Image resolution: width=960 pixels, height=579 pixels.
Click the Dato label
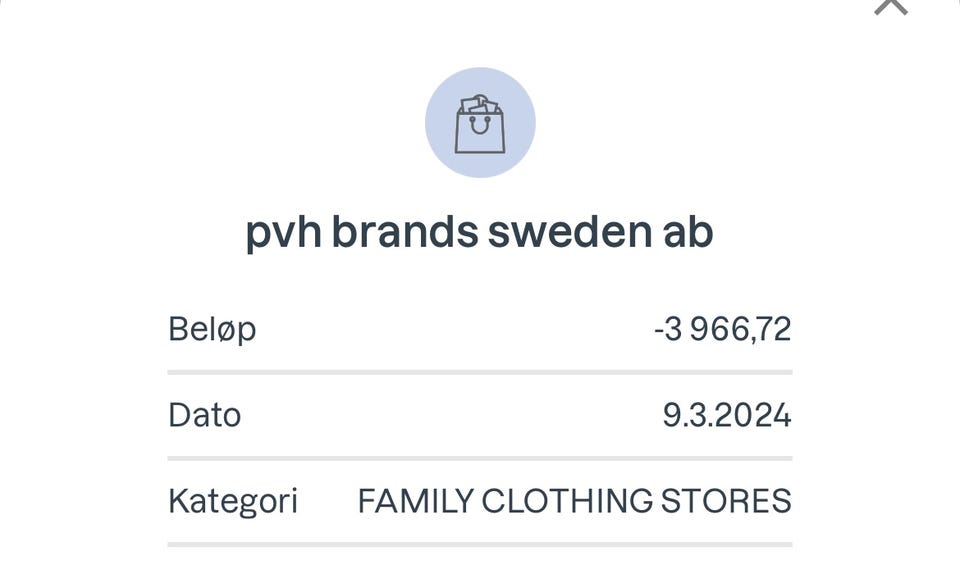(x=205, y=414)
